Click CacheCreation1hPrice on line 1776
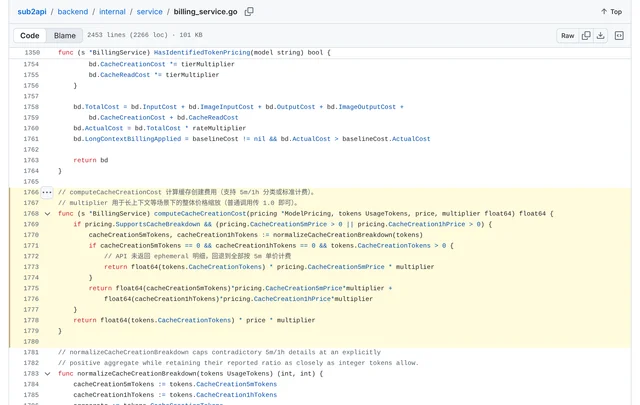640x405 pixels. pos(292,299)
